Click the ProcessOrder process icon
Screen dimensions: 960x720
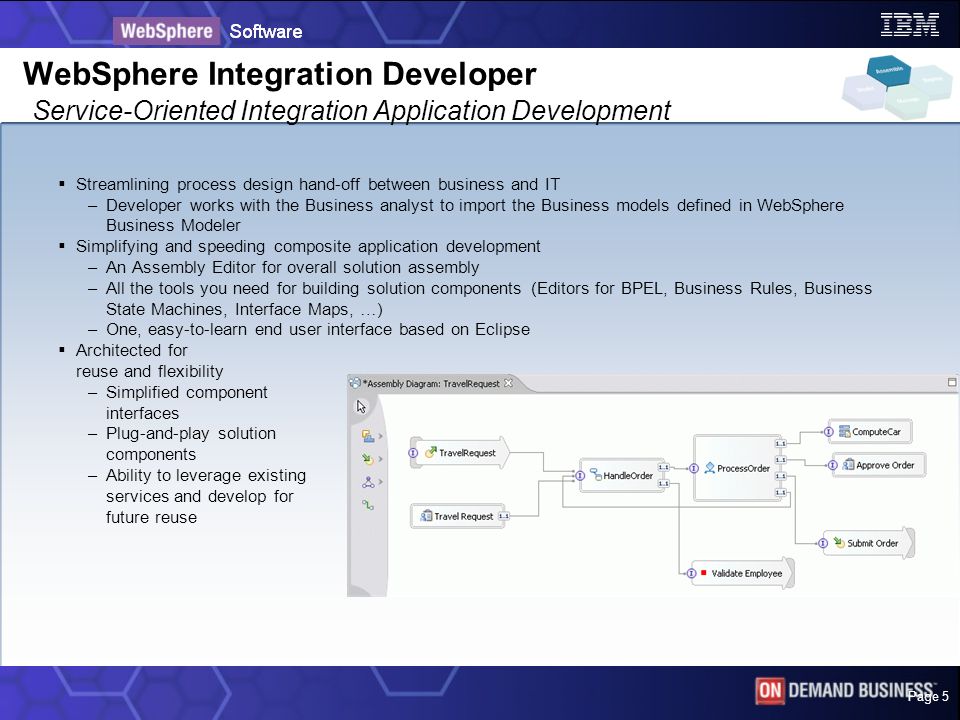pyautogui.click(x=710, y=468)
